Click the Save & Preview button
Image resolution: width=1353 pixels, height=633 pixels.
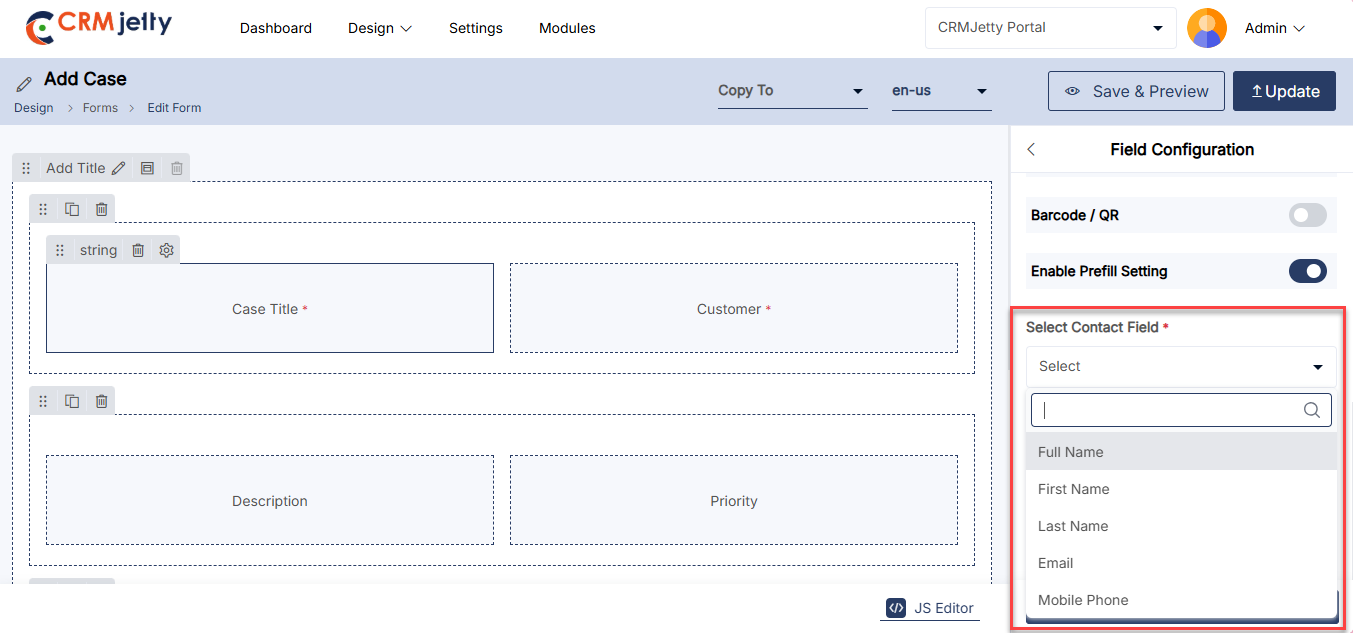(x=1136, y=91)
